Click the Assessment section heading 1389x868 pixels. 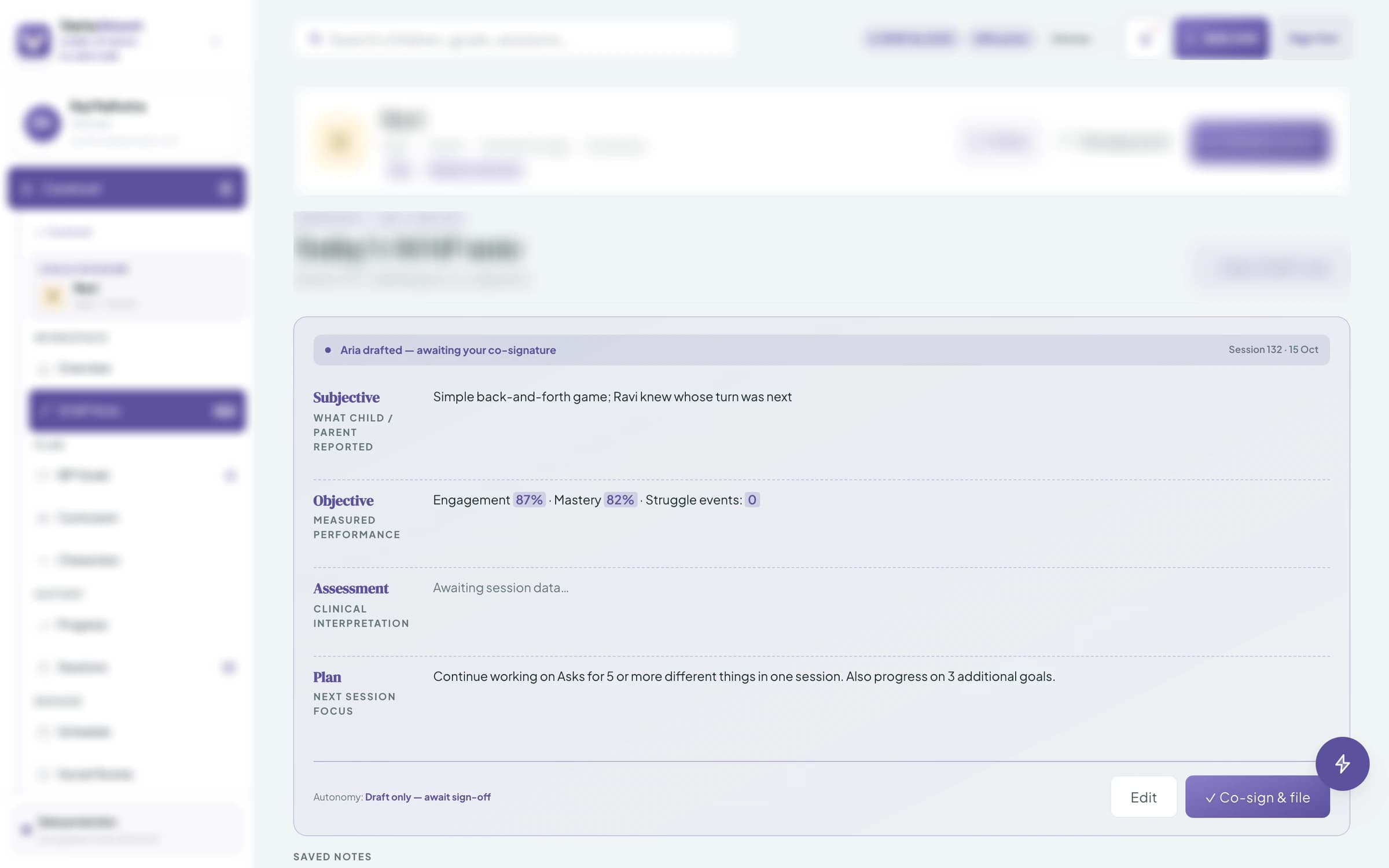351,589
